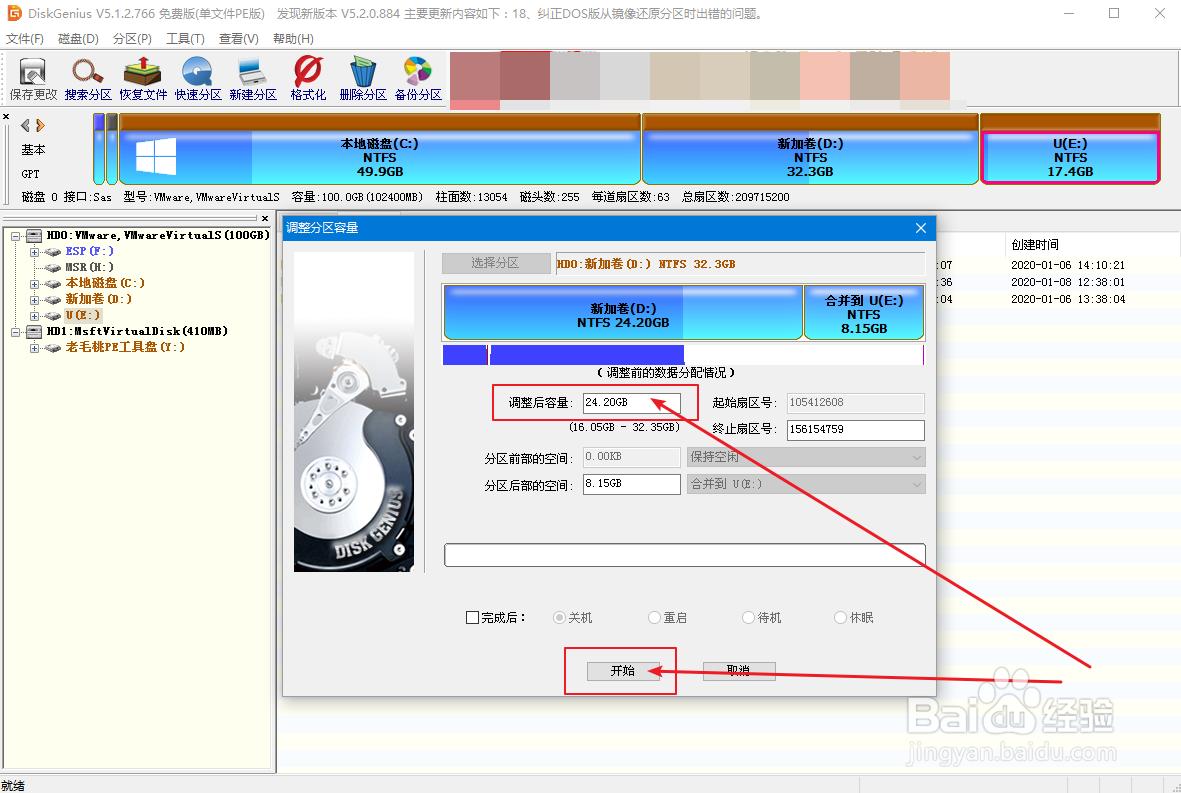This screenshot has height=793, width=1181.
Task: Go to next disk with right arrow
Action: [x=41, y=125]
